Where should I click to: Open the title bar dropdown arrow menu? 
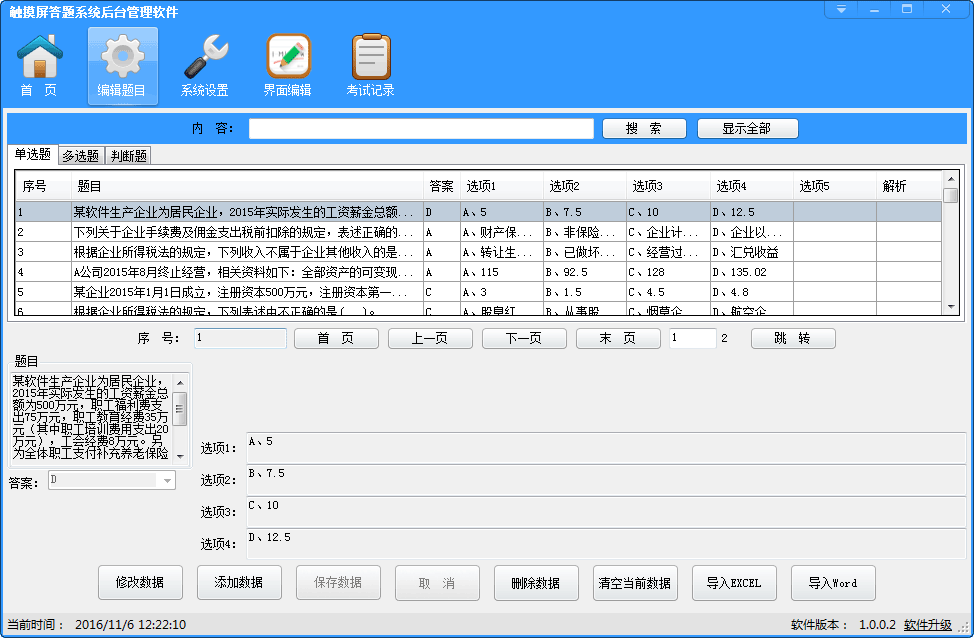point(840,9)
